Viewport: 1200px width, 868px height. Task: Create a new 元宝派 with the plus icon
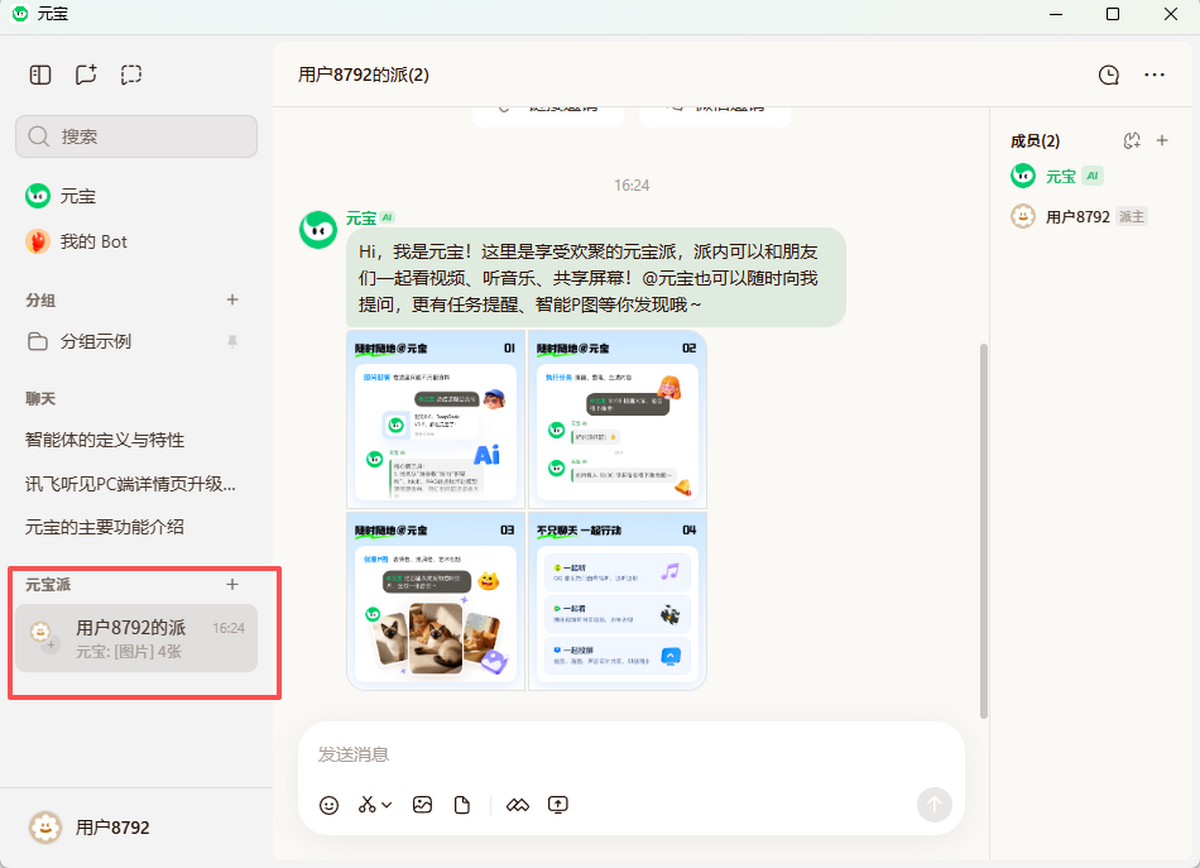tap(232, 585)
